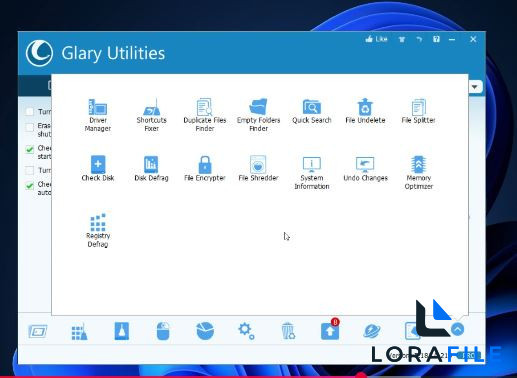Launch Memory Optimizer
The image size is (517, 378).
[418, 173]
